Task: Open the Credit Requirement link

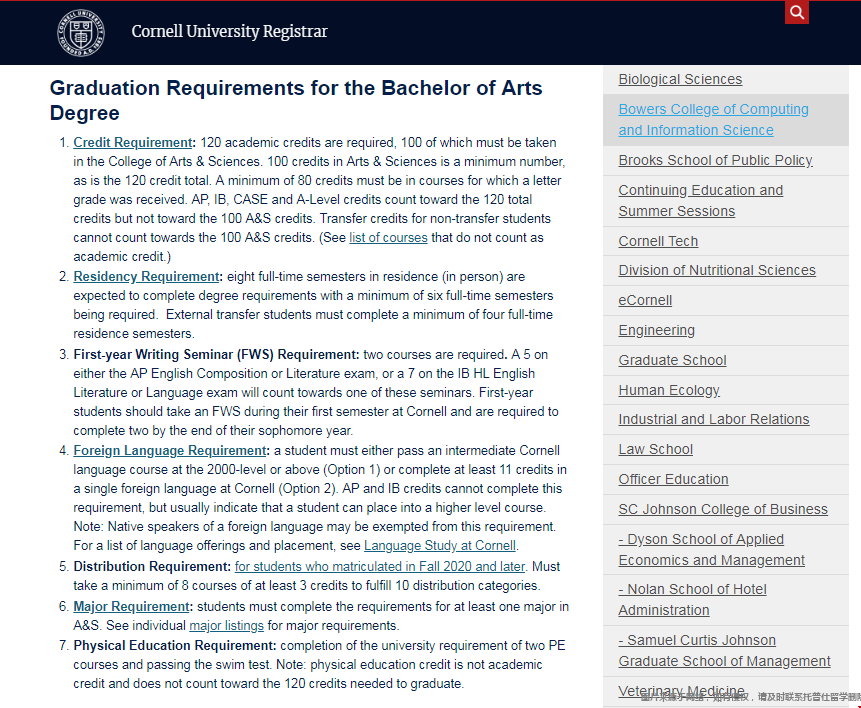Action: [x=133, y=143]
